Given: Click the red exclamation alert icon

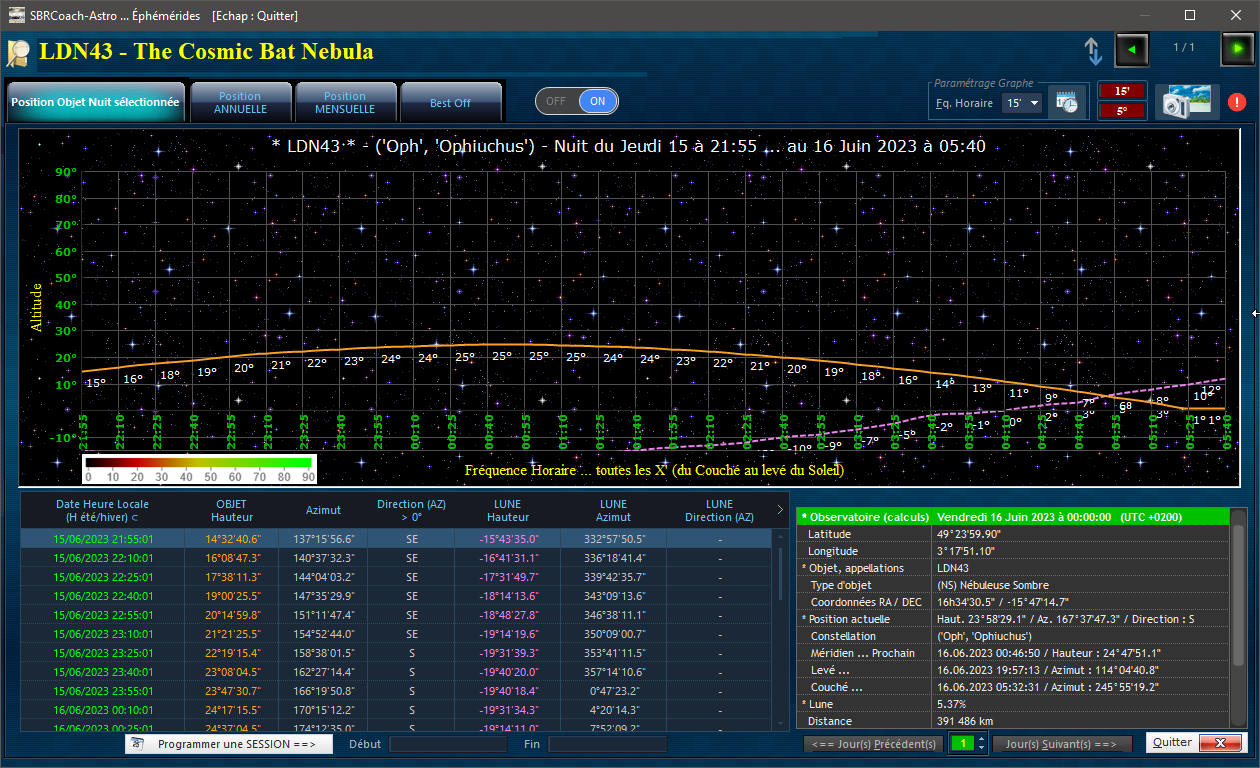Looking at the screenshot, I should (1237, 102).
